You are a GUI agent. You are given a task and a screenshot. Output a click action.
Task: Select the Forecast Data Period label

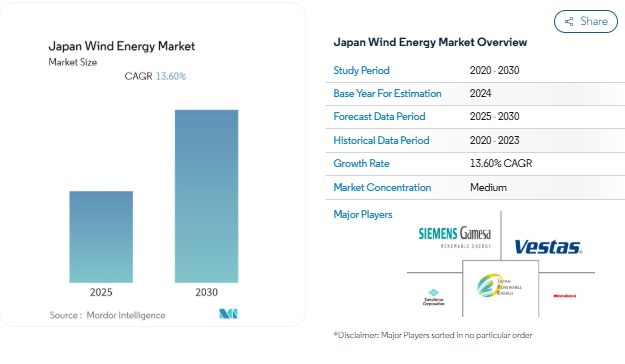[x=379, y=116]
